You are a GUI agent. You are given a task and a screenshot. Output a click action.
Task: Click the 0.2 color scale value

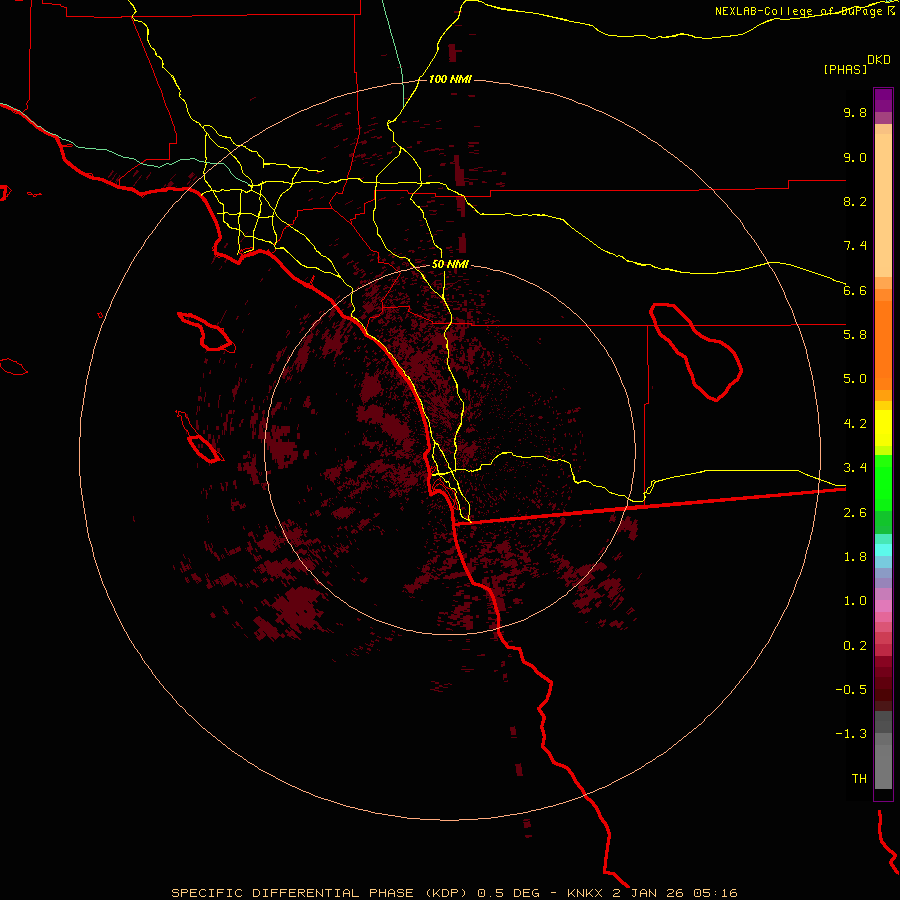[x=855, y=646]
